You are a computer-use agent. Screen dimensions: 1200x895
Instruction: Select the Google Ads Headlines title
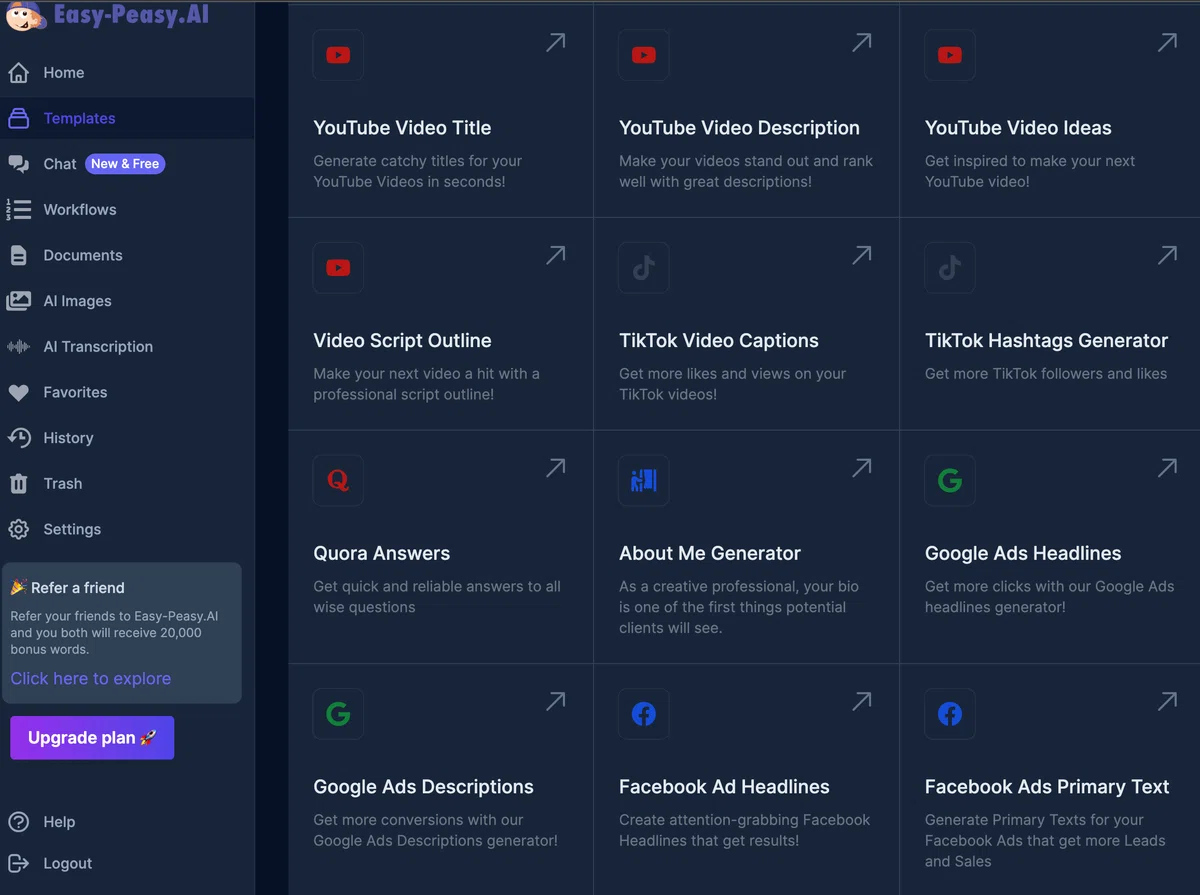pyautogui.click(x=1023, y=553)
